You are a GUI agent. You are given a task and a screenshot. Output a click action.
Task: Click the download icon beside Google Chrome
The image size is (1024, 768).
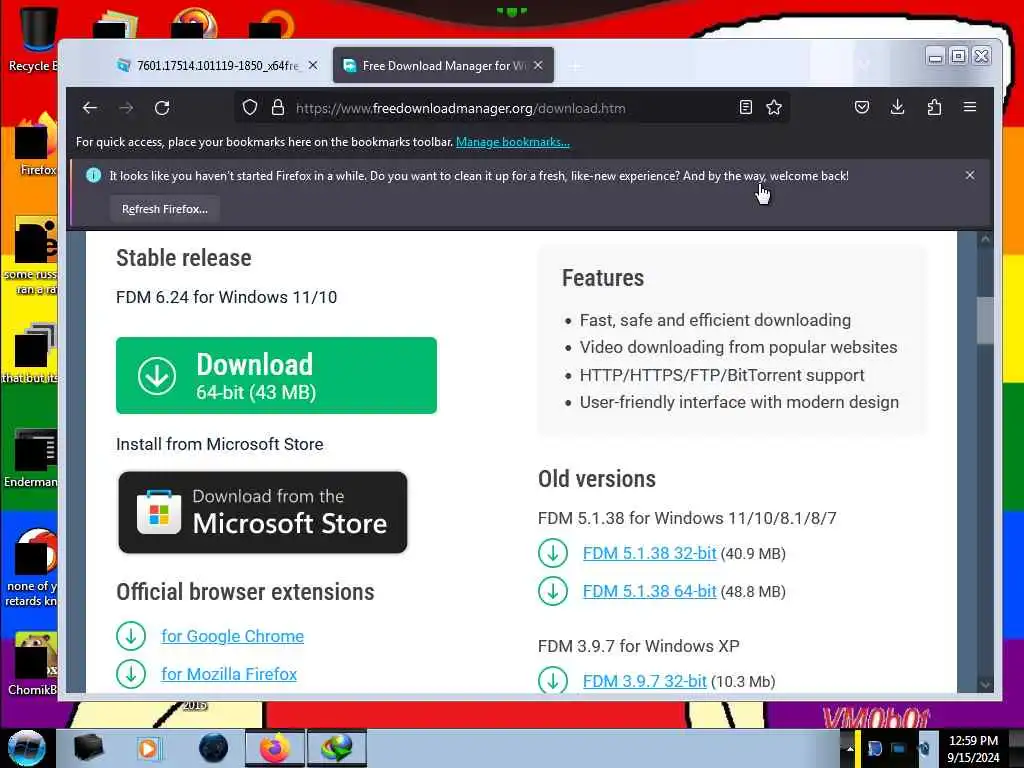point(131,636)
